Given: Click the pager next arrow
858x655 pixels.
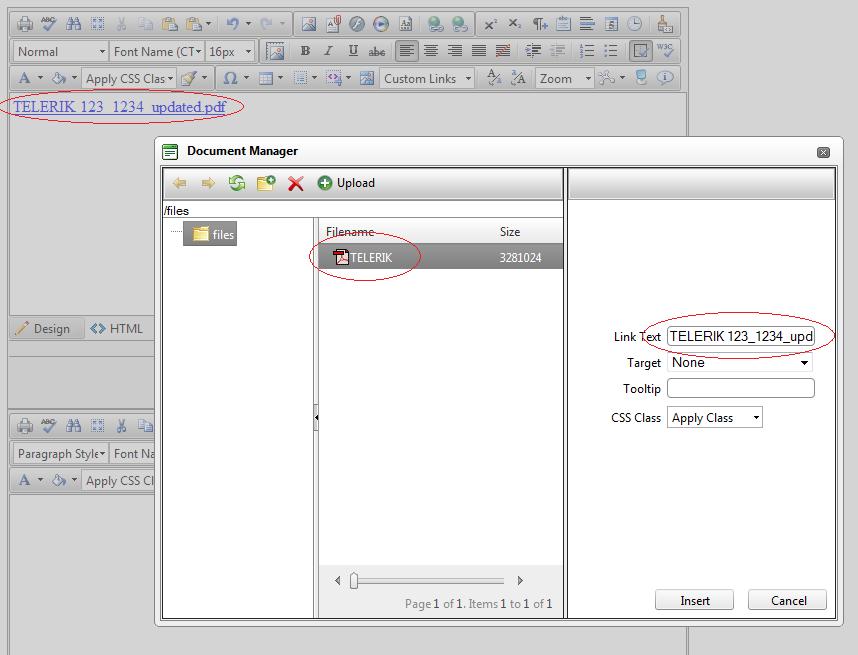Looking at the screenshot, I should [x=520, y=580].
